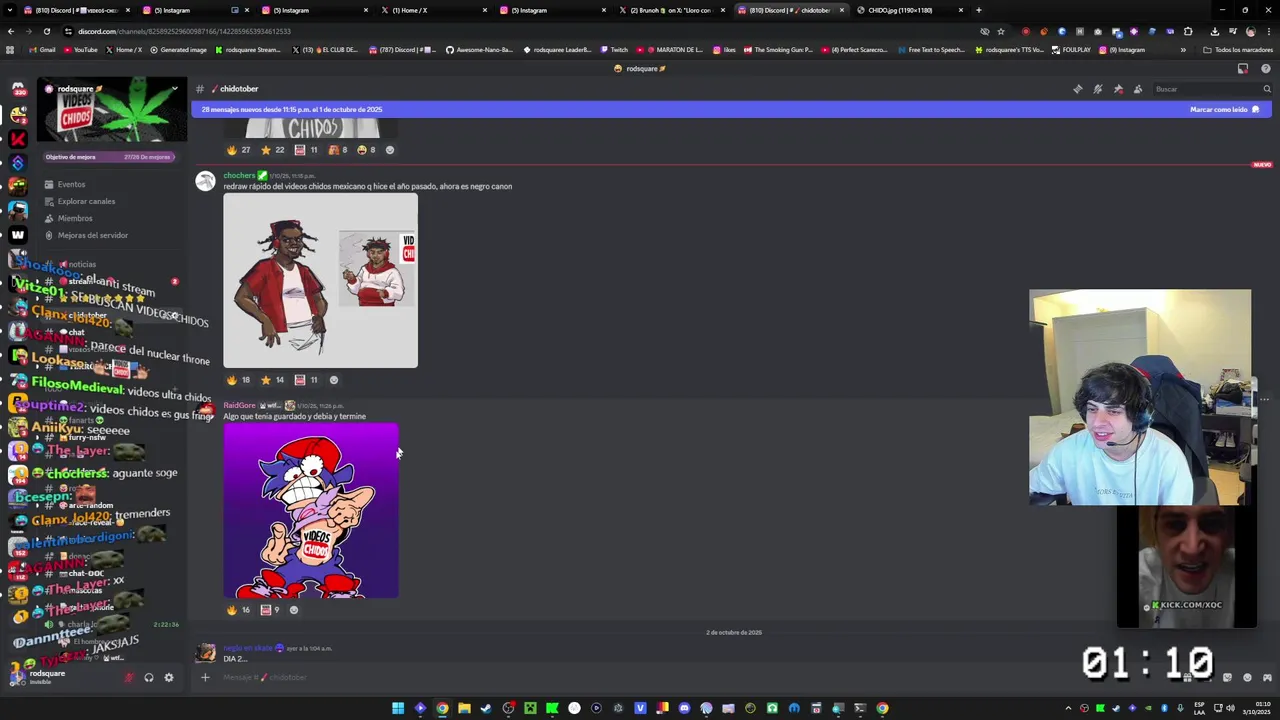Add reaction on first post's reaction row
Viewport: 1280px width, 720px height.
tap(390, 150)
